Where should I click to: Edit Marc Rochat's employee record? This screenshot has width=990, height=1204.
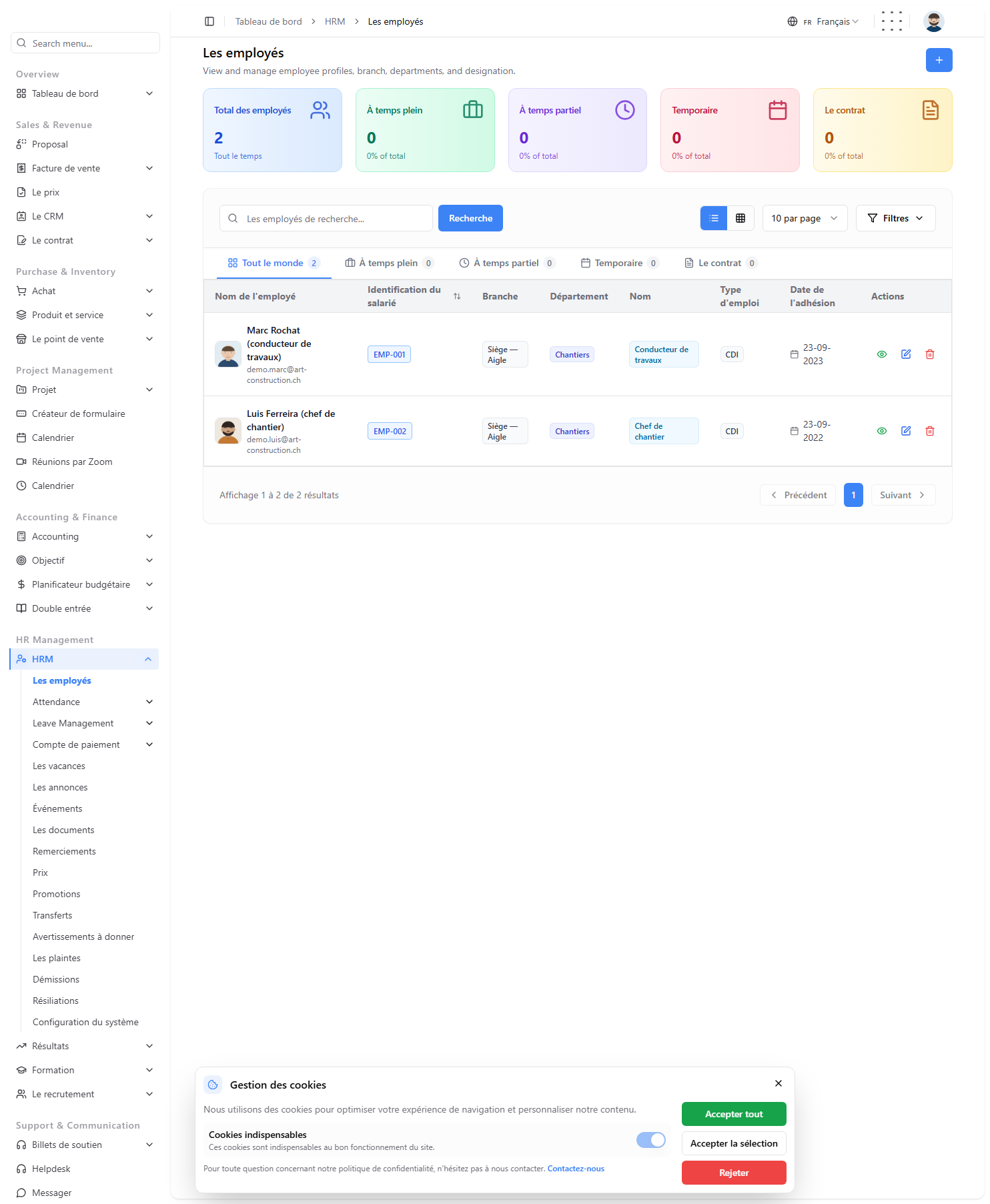point(906,354)
